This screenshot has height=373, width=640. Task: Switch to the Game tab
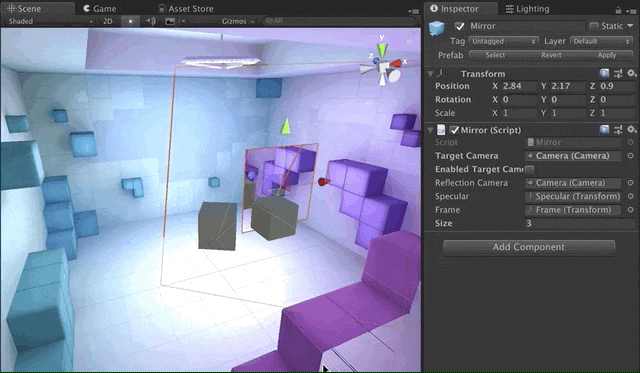(100, 9)
